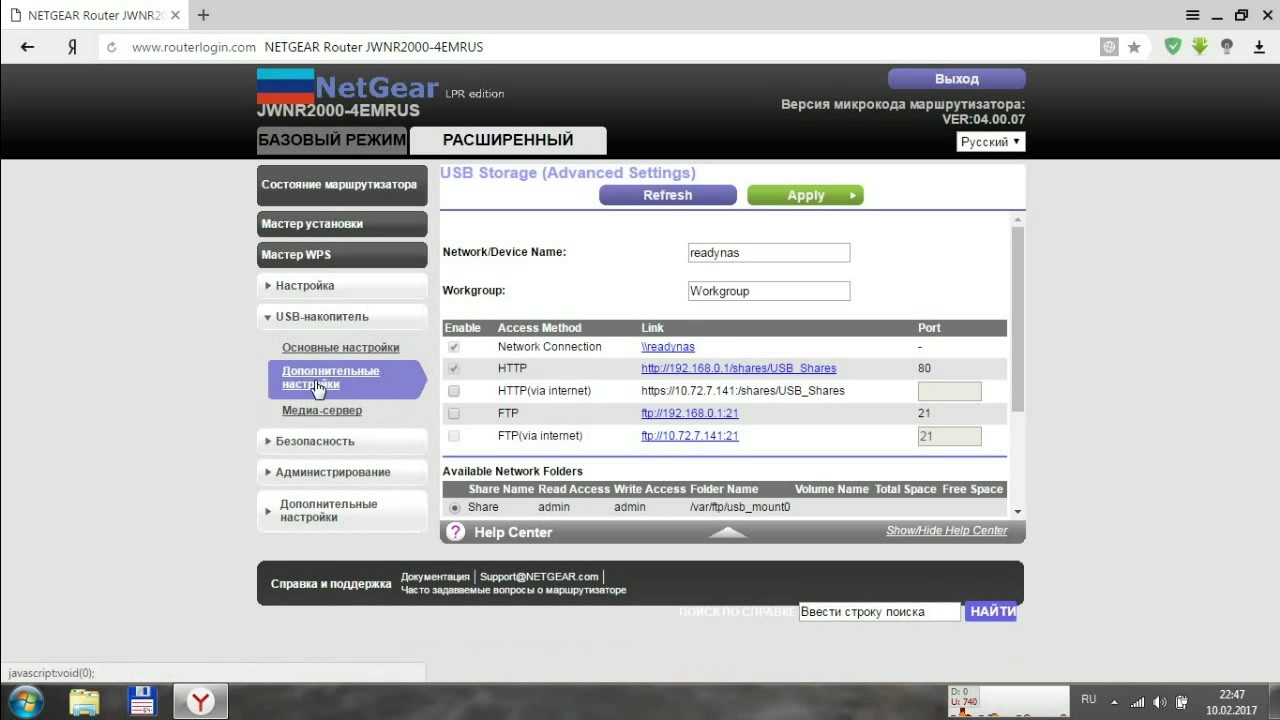Image resolution: width=1280 pixels, height=720 pixels.
Task: Toggle the Network Connection enable checkbox
Action: (454, 347)
